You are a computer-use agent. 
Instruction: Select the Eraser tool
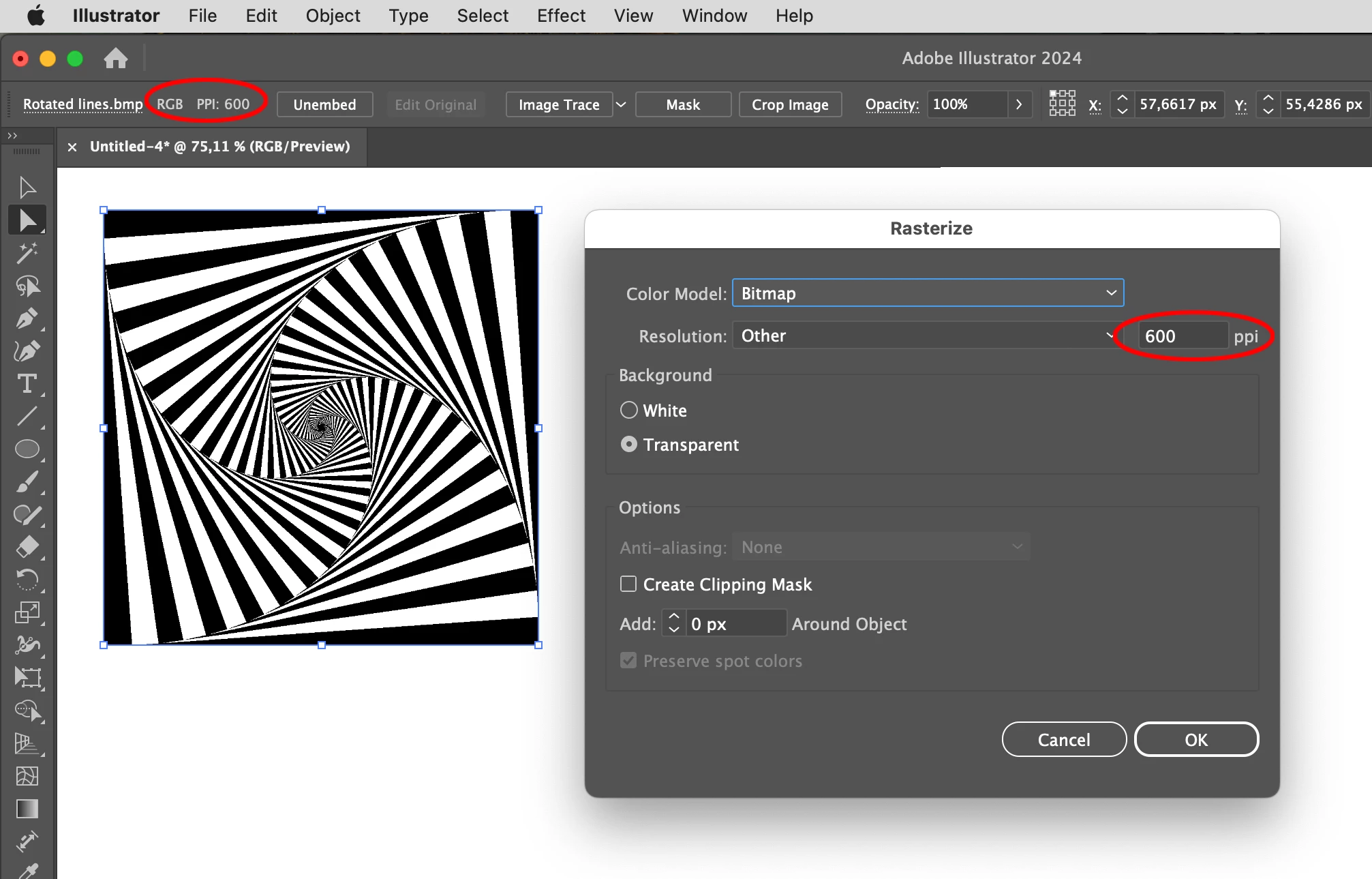[27, 547]
